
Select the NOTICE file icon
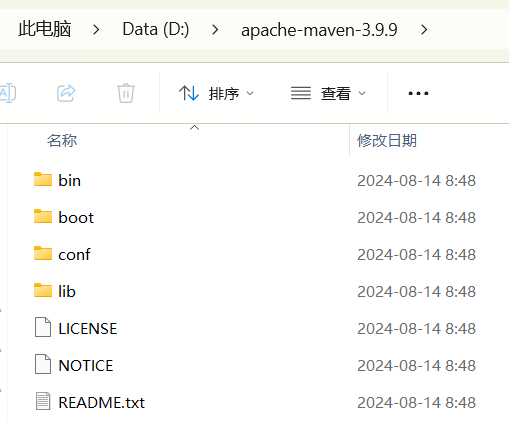43,364
